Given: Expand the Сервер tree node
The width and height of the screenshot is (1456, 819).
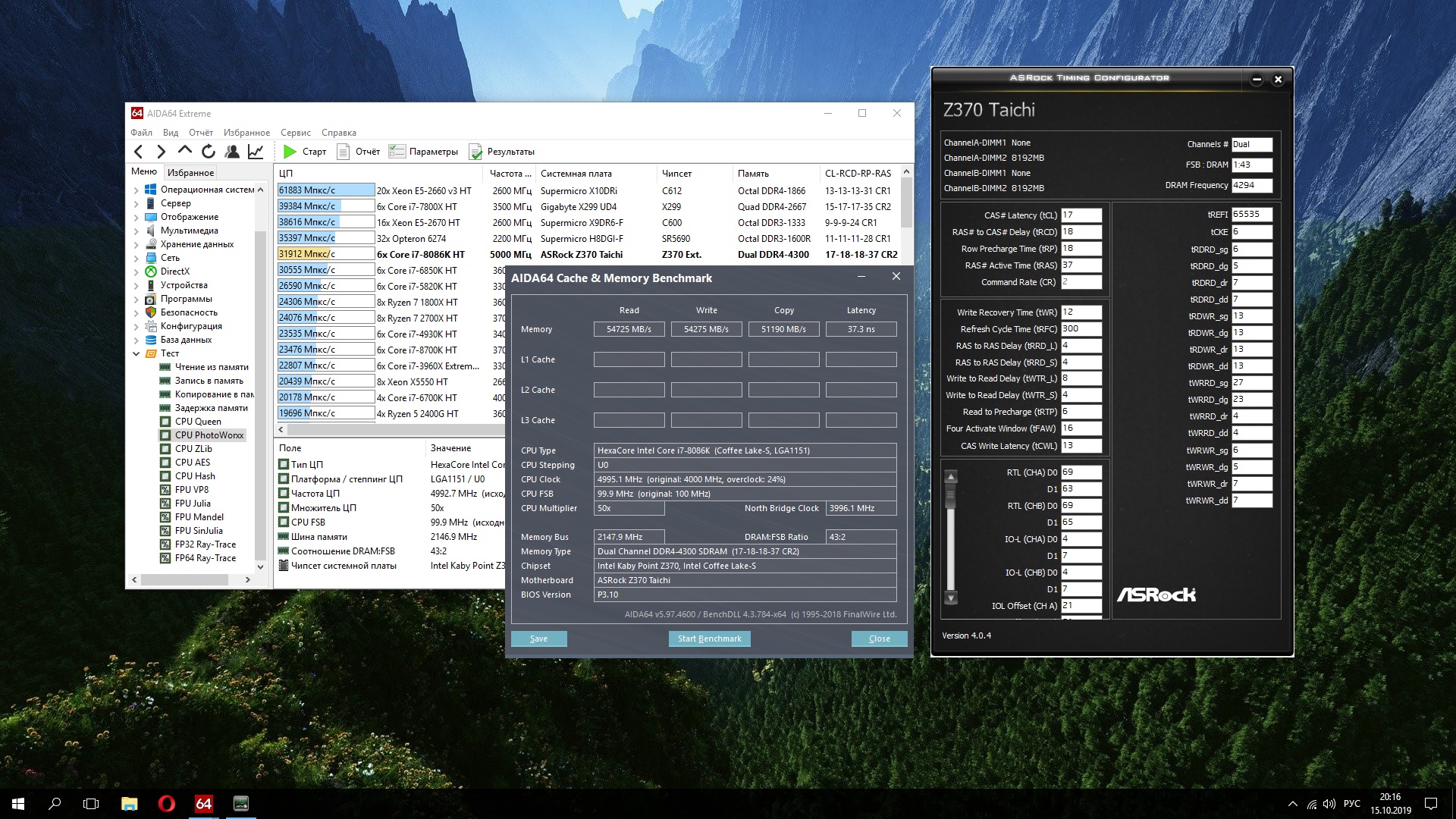Looking at the screenshot, I should click(x=136, y=203).
